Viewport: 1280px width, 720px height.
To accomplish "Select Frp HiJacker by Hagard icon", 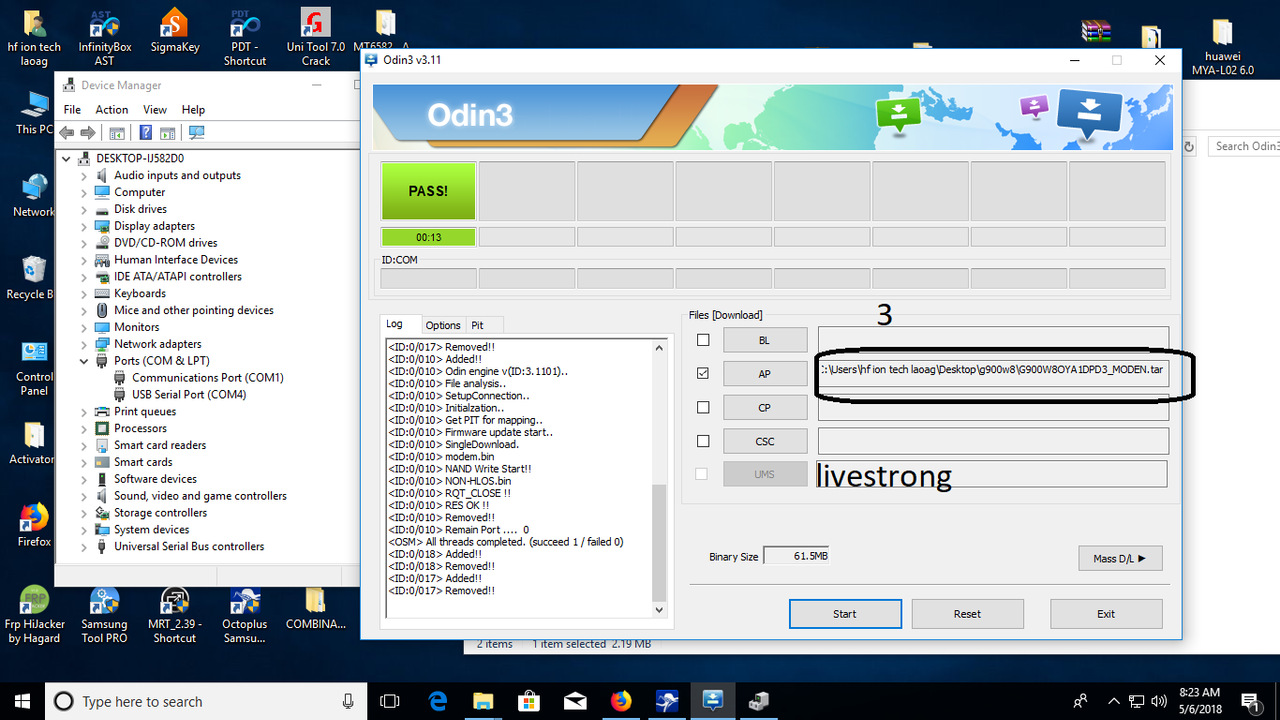I will pos(35,615).
